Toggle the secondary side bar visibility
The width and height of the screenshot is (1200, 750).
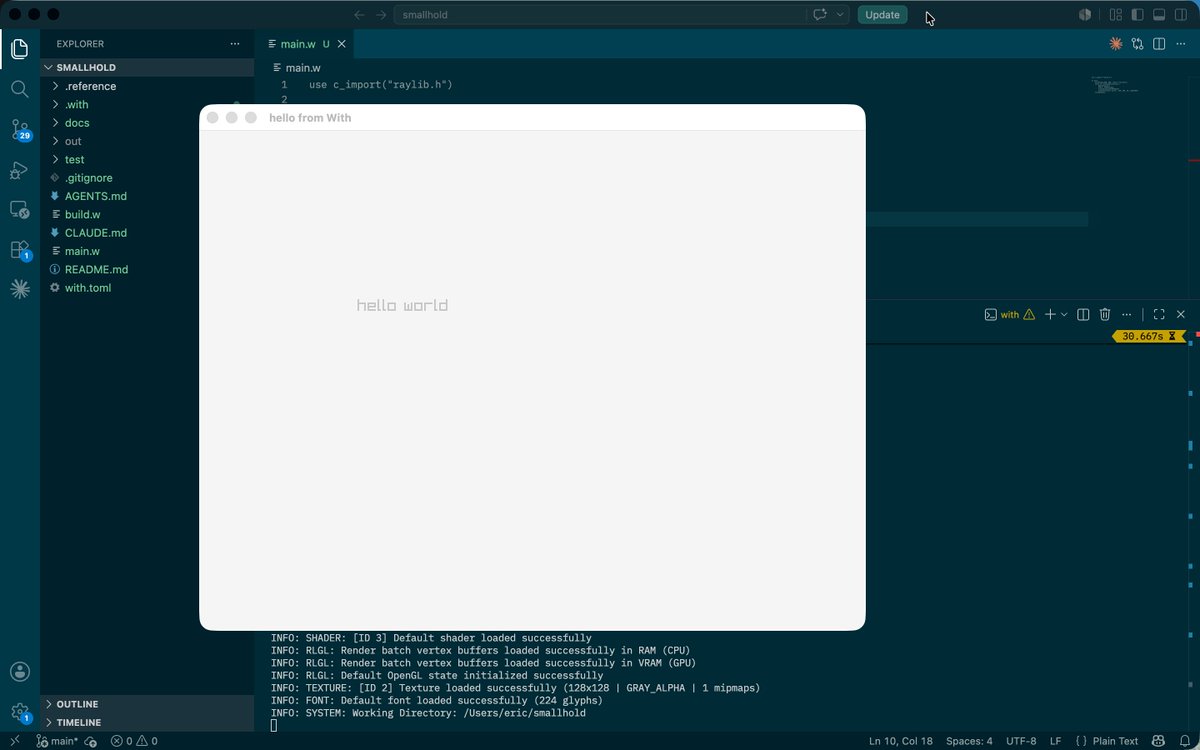tap(1181, 15)
